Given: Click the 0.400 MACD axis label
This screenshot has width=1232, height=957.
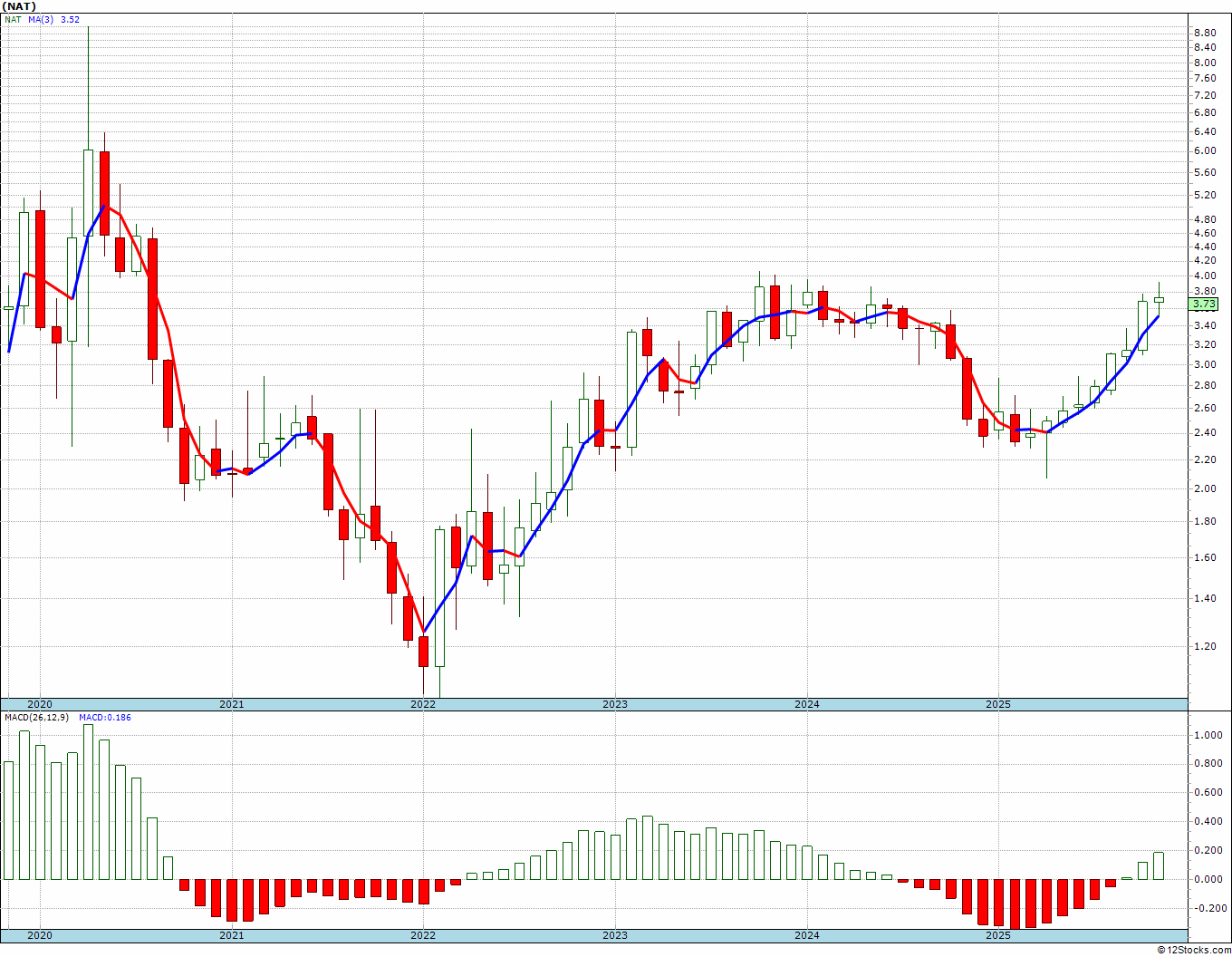Looking at the screenshot, I should (1207, 822).
